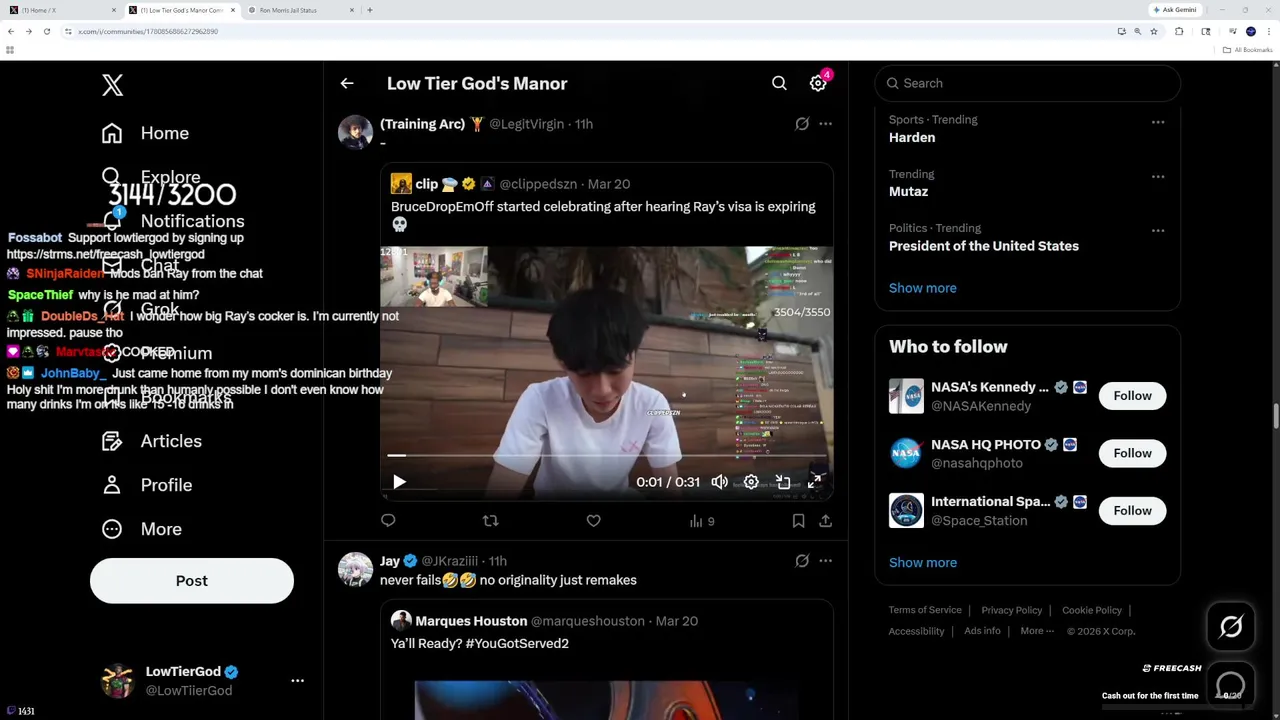
Task: Open video playback settings gear
Action: click(751, 482)
